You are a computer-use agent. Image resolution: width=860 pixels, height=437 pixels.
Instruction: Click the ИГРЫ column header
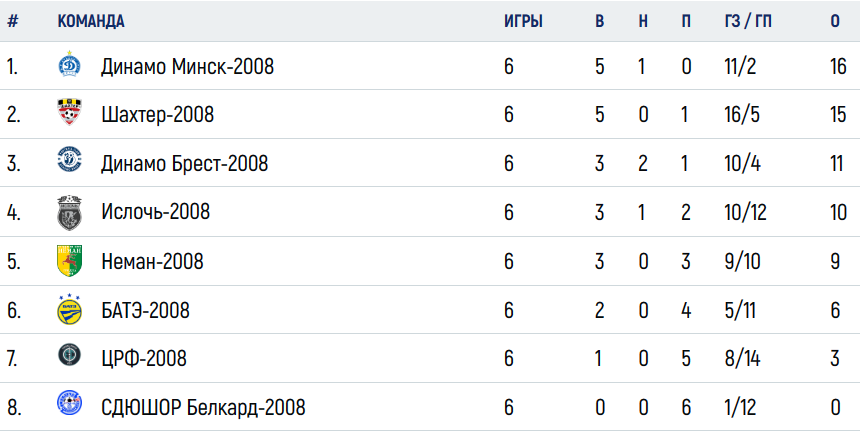[523, 21]
